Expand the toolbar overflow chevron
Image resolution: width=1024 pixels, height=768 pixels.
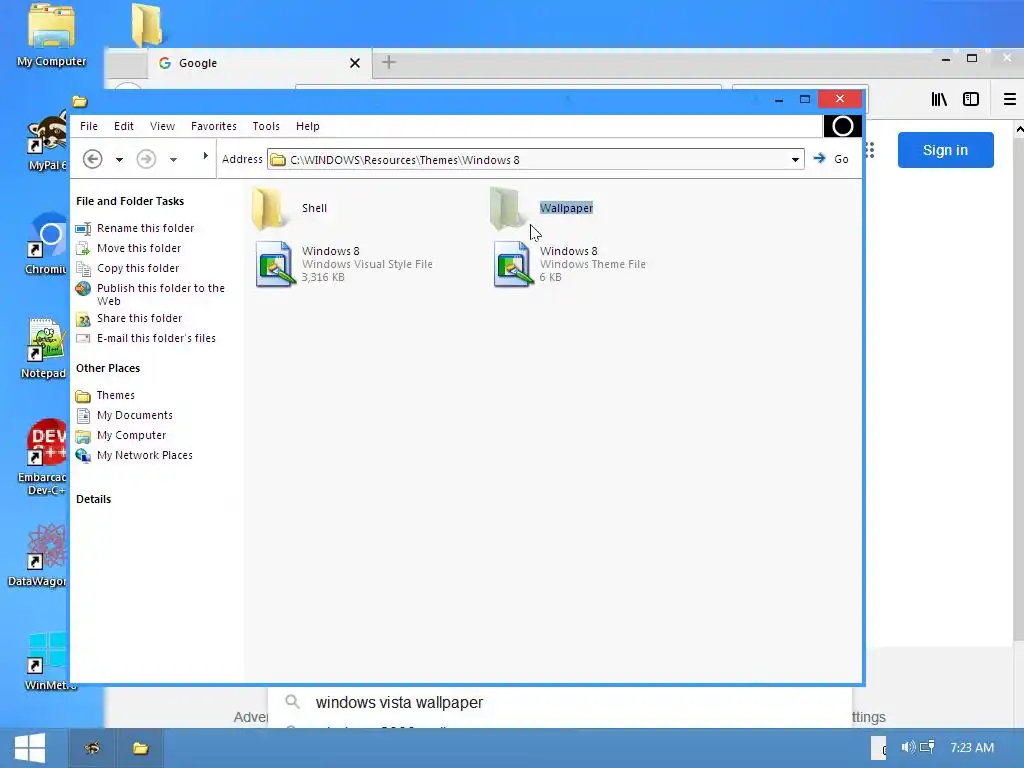[x=205, y=156]
